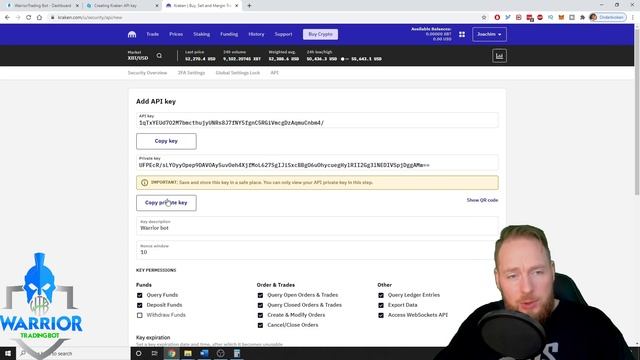Image resolution: width=640 pixels, height=360 pixels.
Task: Toggle the Export Data checkbox
Action: [x=381, y=305]
